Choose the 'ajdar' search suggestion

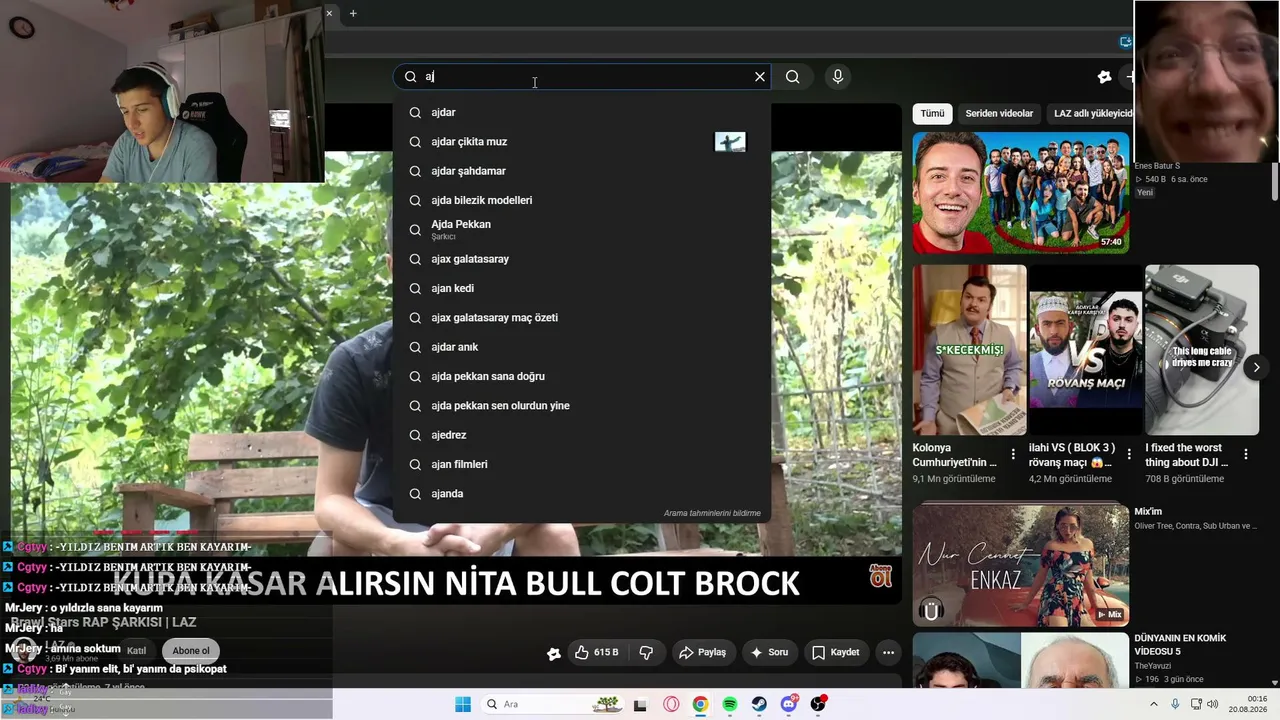pyautogui.click(x=581, y=113)
